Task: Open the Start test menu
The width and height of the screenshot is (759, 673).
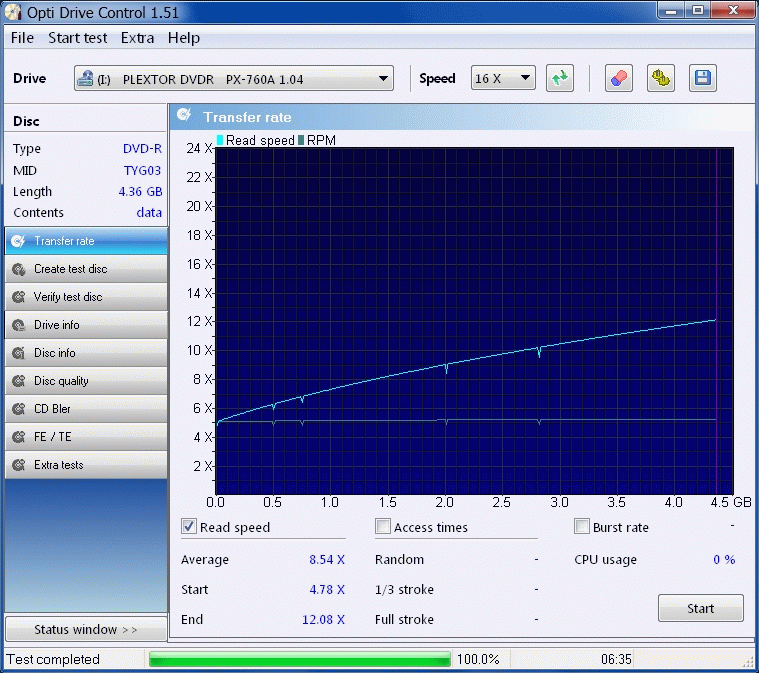Action: (77, 38)
